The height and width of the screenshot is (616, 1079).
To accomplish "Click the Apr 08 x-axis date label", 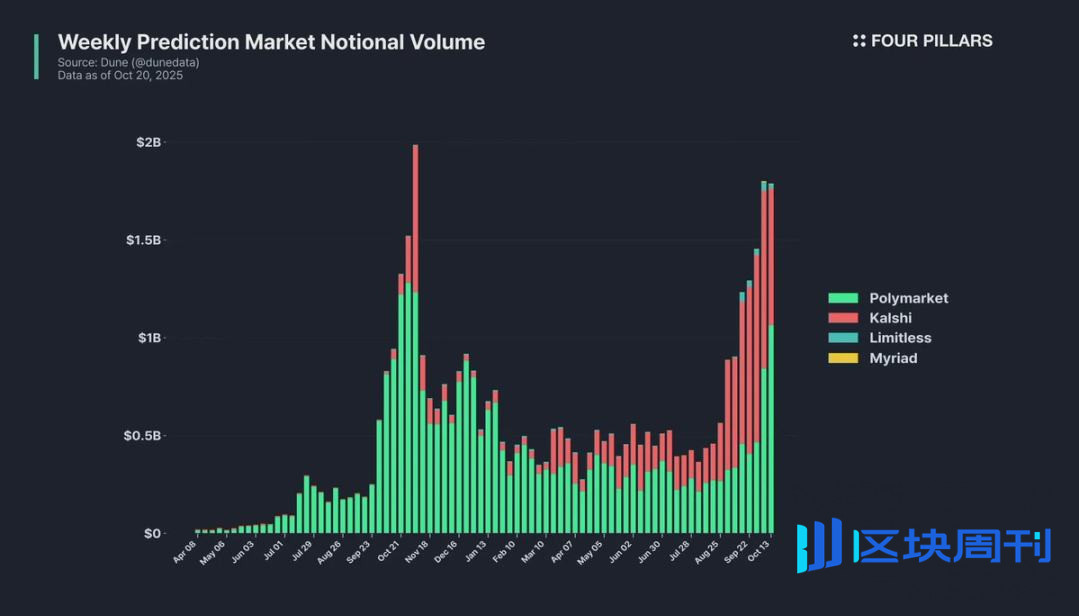I will (x=185, y=553).
